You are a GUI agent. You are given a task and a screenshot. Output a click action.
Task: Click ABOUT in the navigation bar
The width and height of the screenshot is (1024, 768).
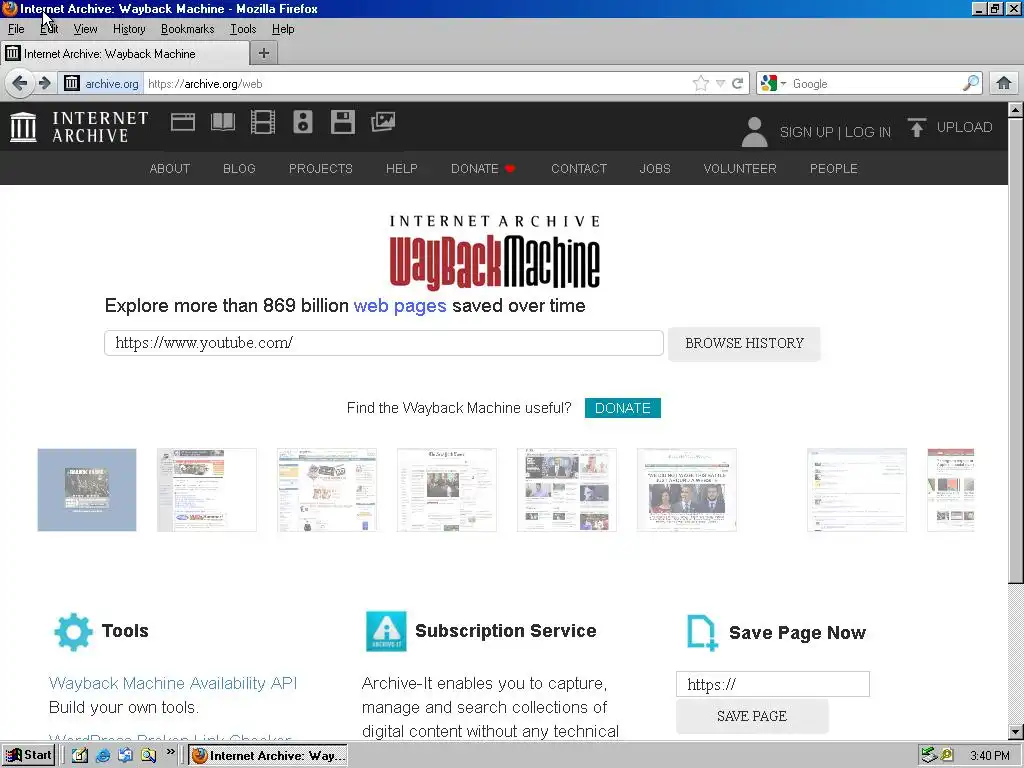coord(170,168)
